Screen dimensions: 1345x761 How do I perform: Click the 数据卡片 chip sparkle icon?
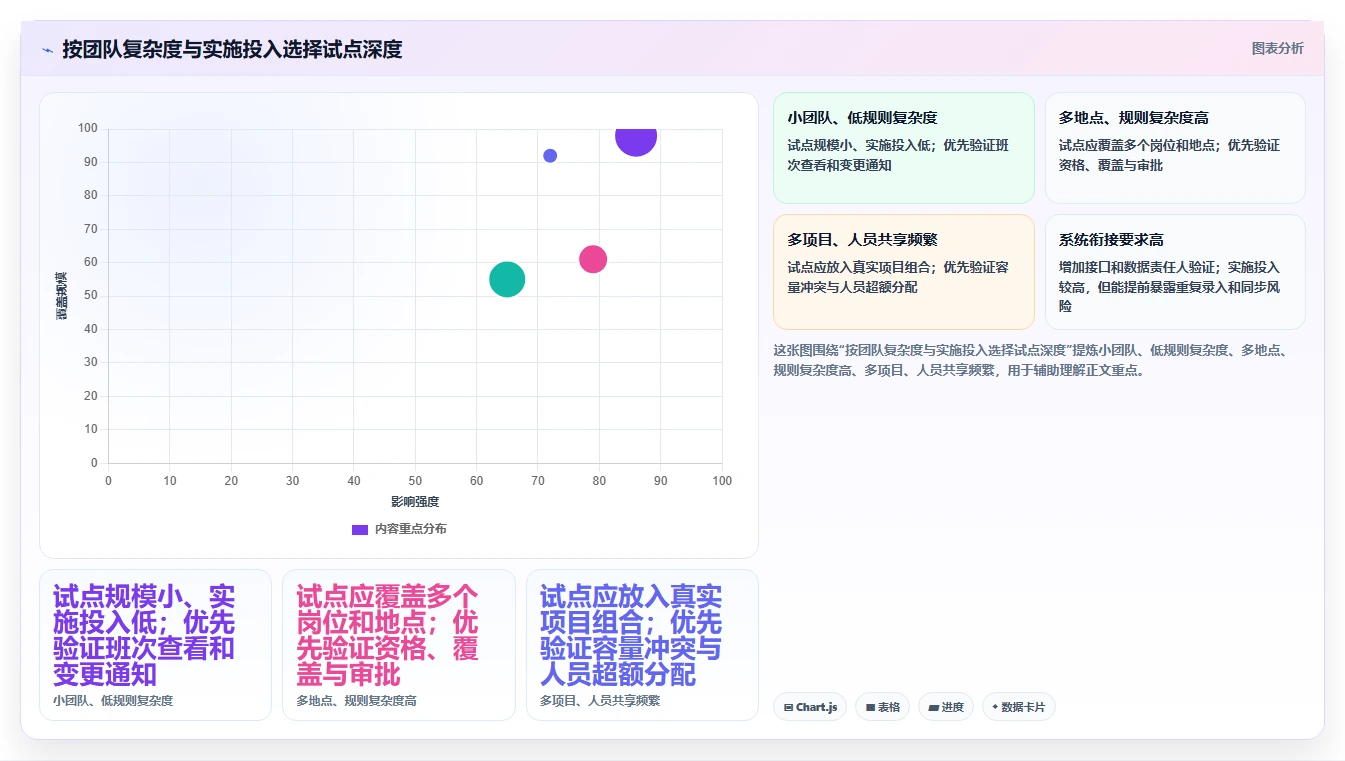coord(995,707)
